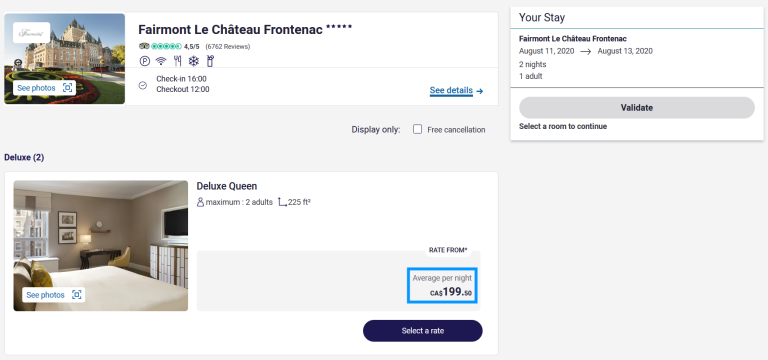Click the restaurant fork and knife icon
The height and width of the screenshot is (360, 768).
tap(177, 61)
